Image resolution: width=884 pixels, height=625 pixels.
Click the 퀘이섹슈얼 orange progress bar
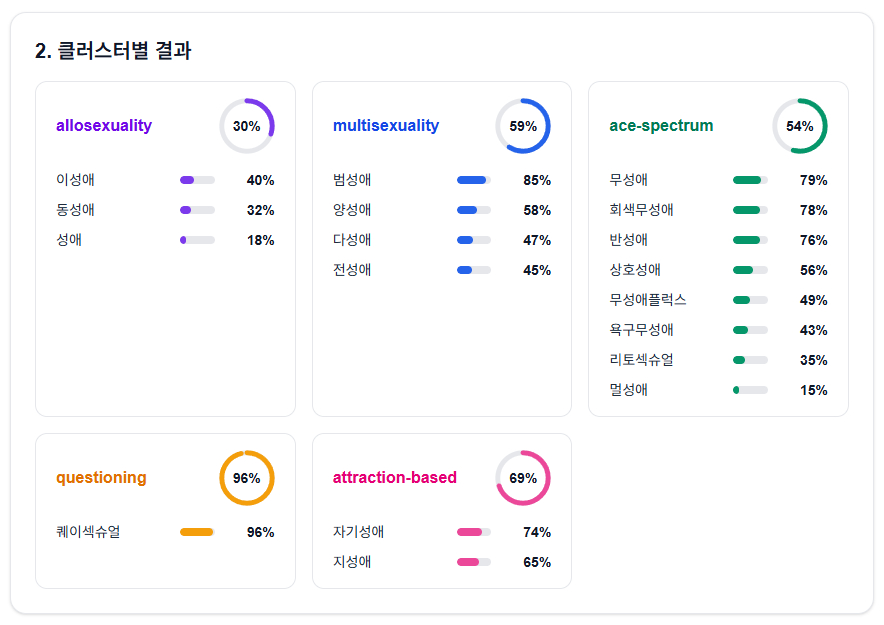tap(197, 532)
